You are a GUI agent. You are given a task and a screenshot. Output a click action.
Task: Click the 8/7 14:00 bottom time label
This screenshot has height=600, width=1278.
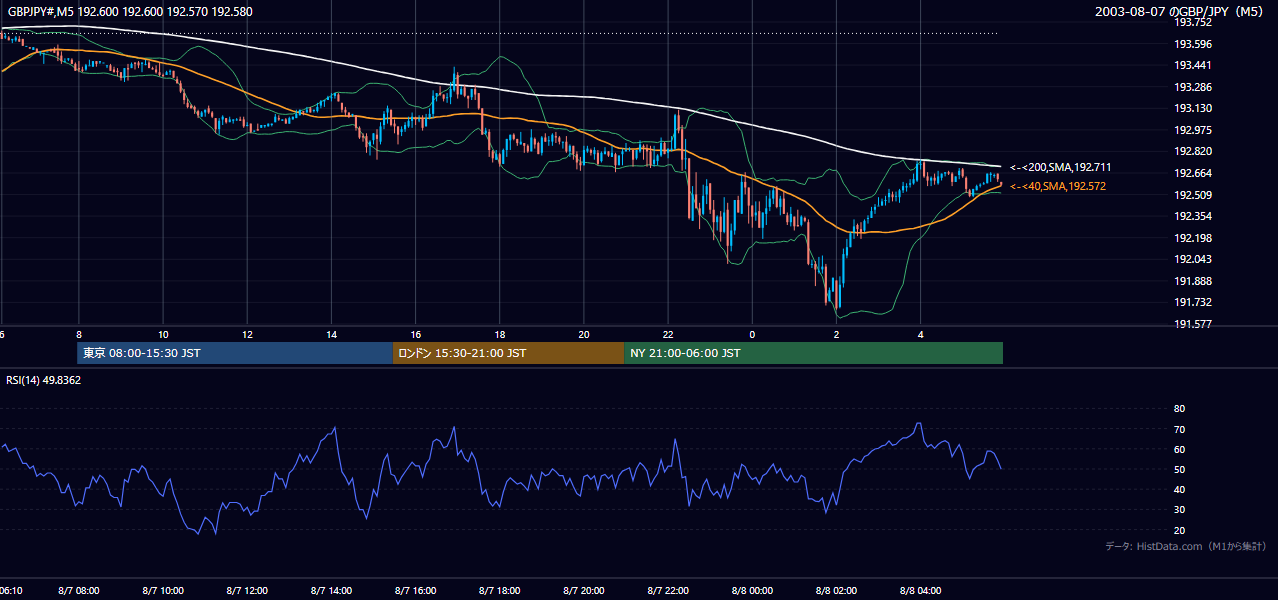pyautogui.click(x=333, y=591)
